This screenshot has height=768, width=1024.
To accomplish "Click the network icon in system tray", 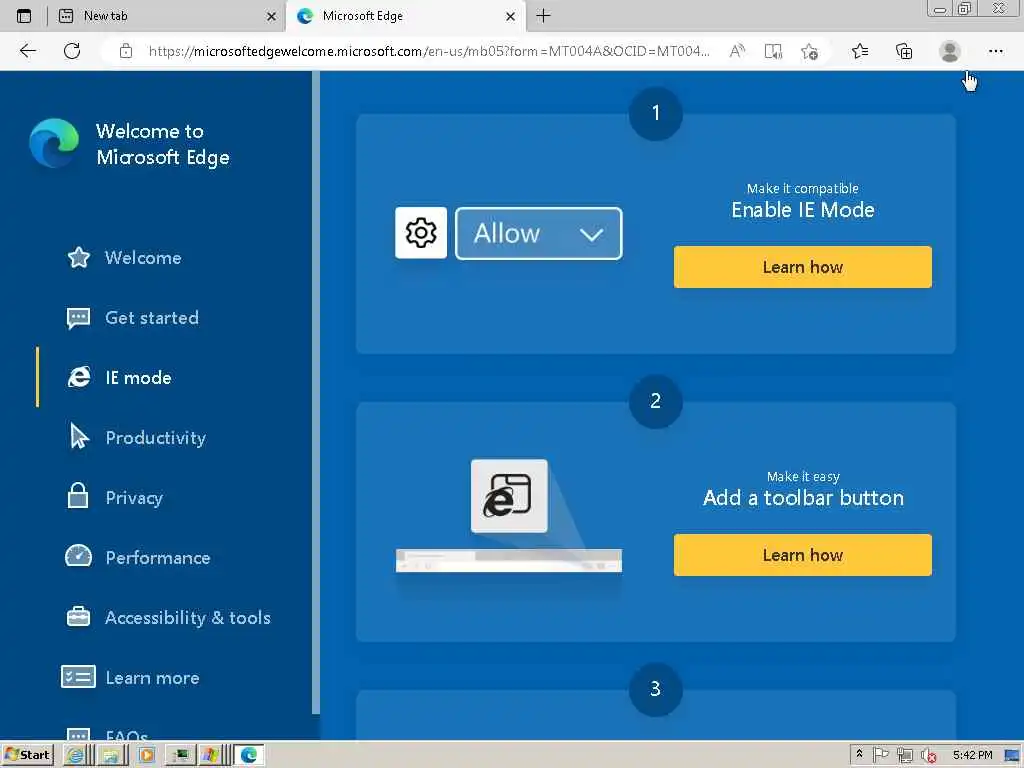I will click(904, 755).
